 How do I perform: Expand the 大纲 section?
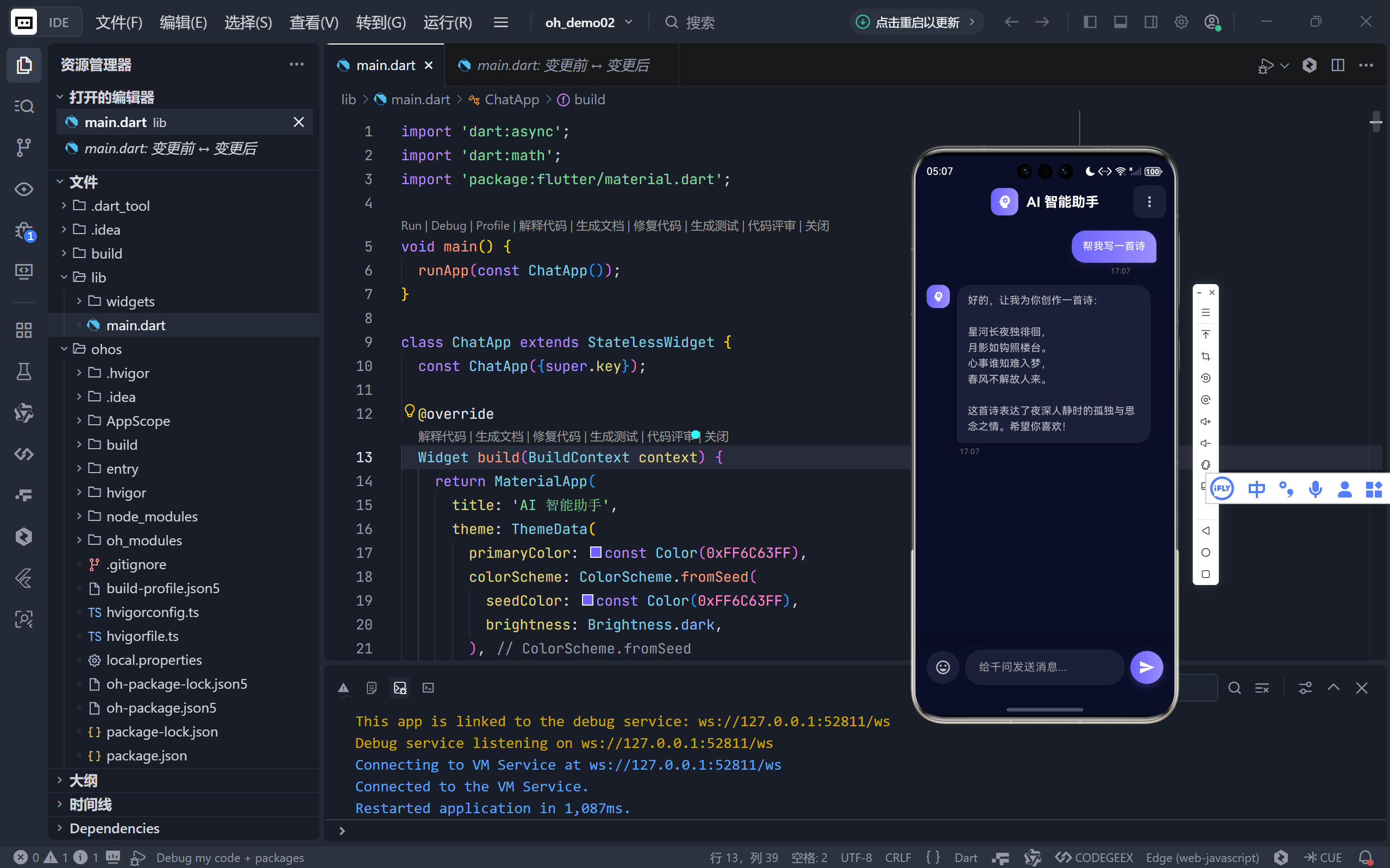tap(83, 780)
